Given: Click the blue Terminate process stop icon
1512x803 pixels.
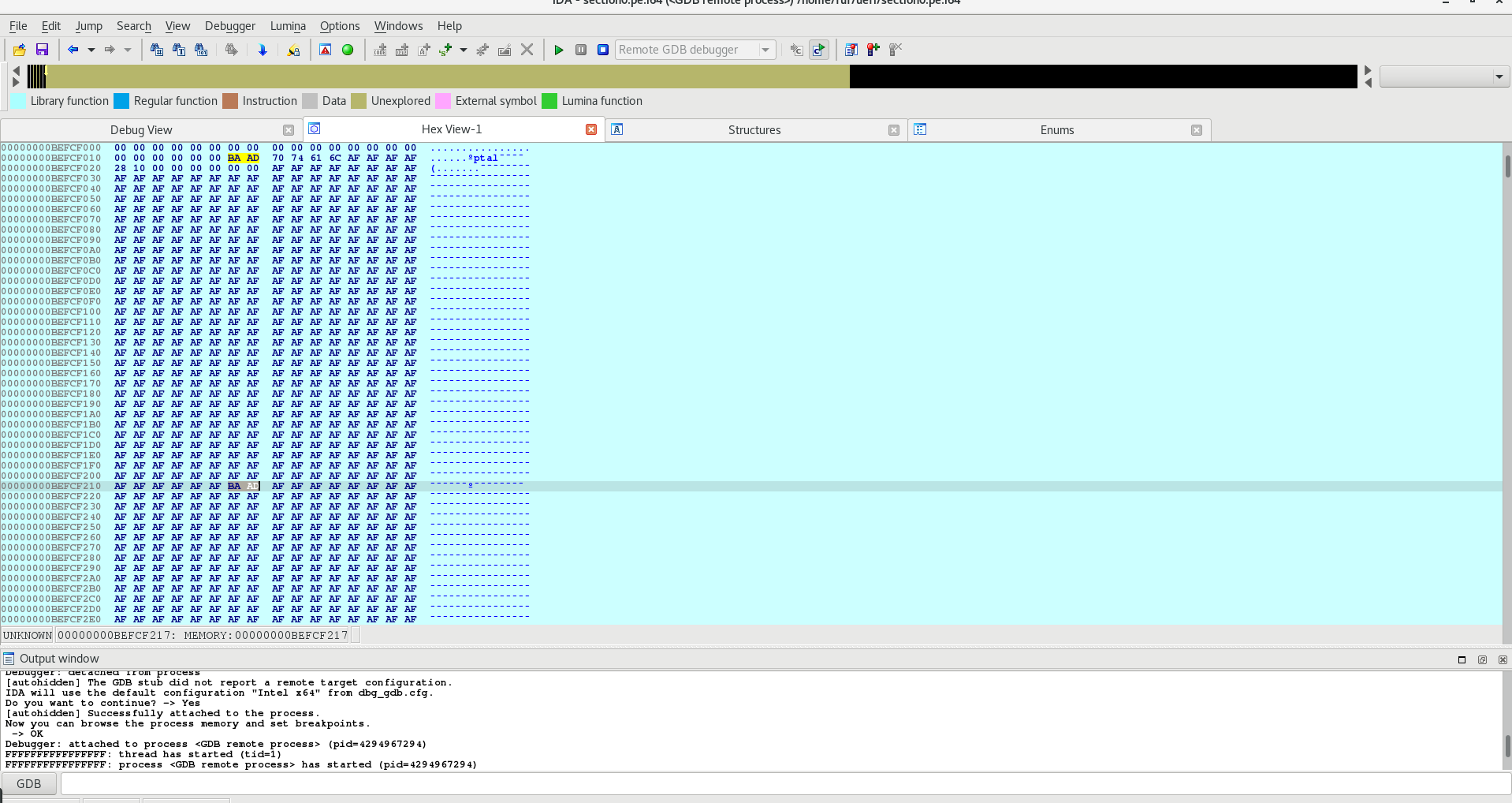Looking at the screenshot, I should click(x=603, y=50).
